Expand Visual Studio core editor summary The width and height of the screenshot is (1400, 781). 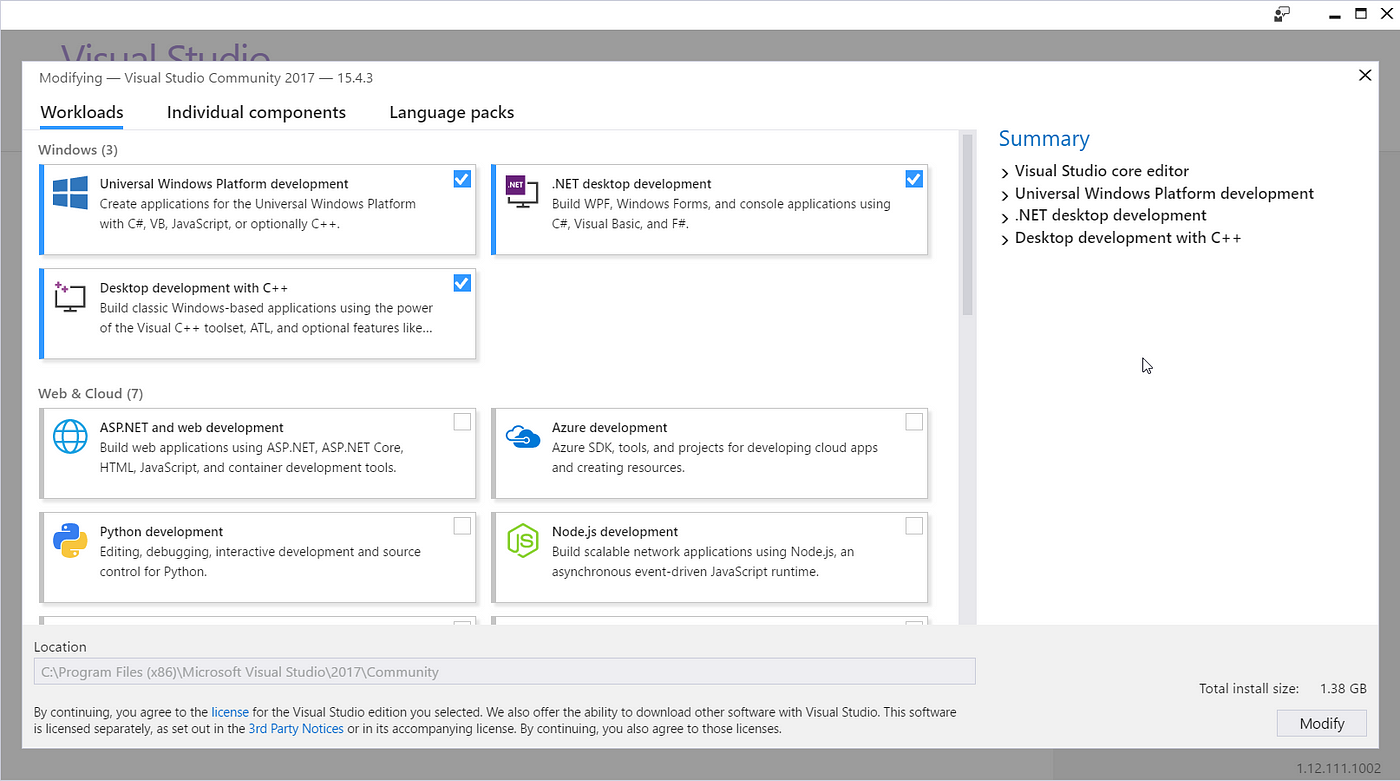click(1005, 172)
